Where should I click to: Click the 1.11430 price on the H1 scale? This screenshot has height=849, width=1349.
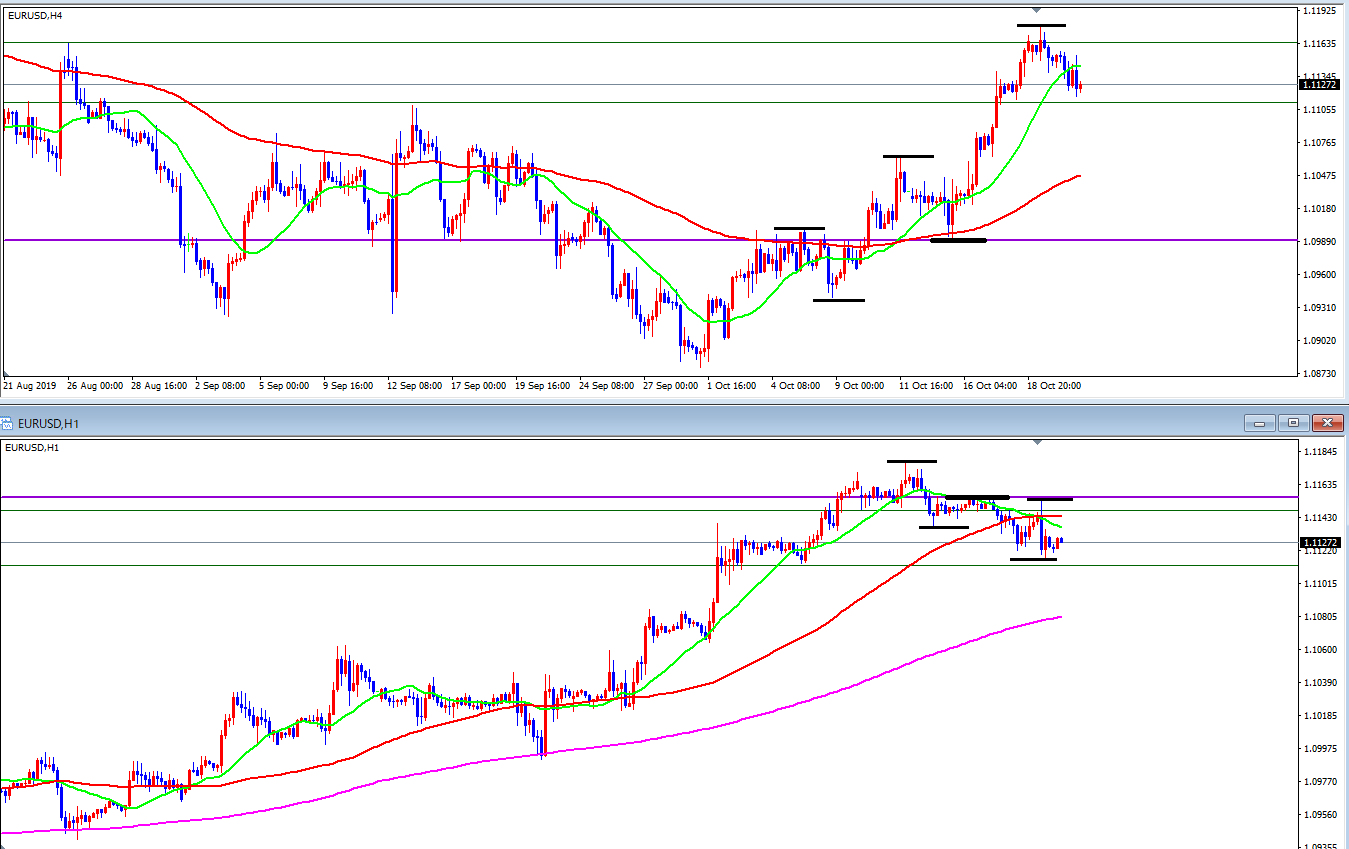point(1321,518)
